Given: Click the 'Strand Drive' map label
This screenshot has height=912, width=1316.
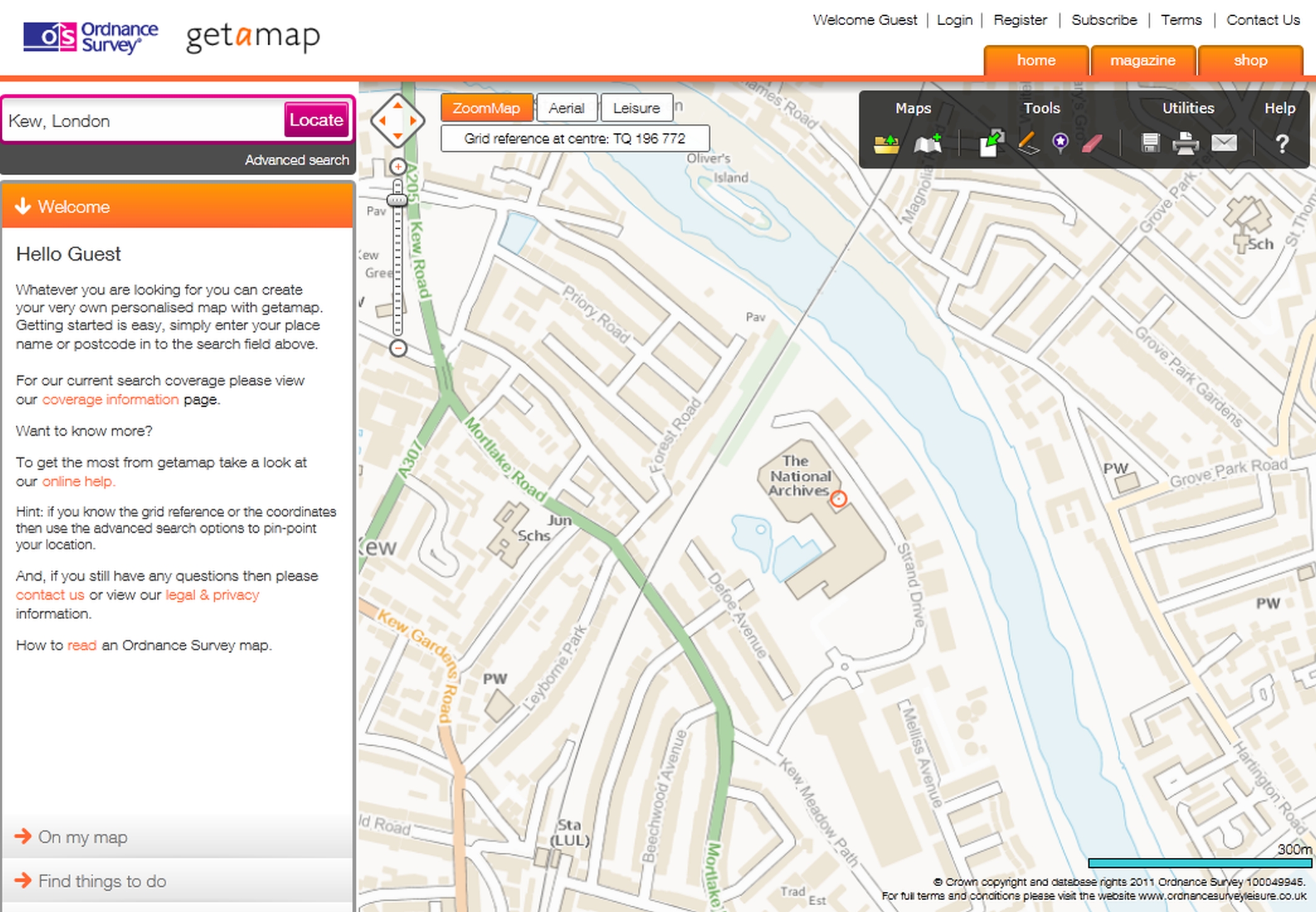Looking at the screenshot, I should (x=911, y=584).
